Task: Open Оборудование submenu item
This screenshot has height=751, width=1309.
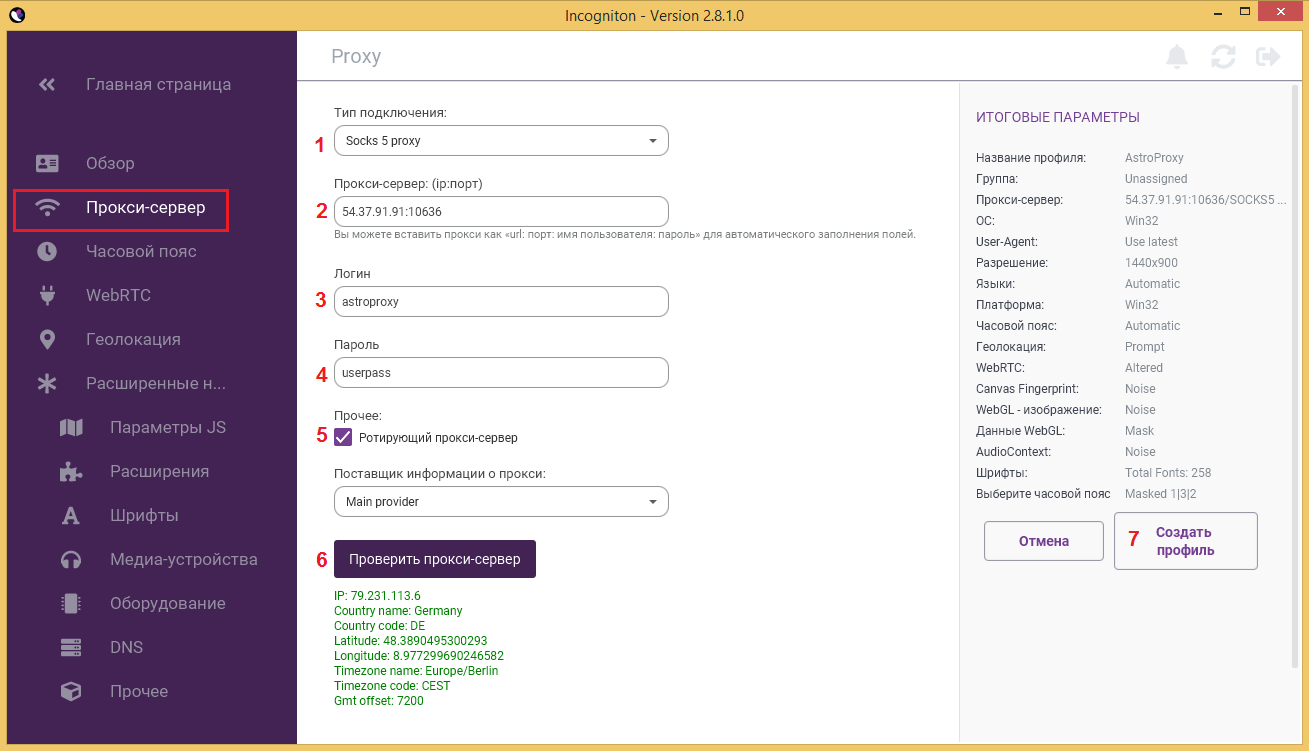Action: (168, 603)
